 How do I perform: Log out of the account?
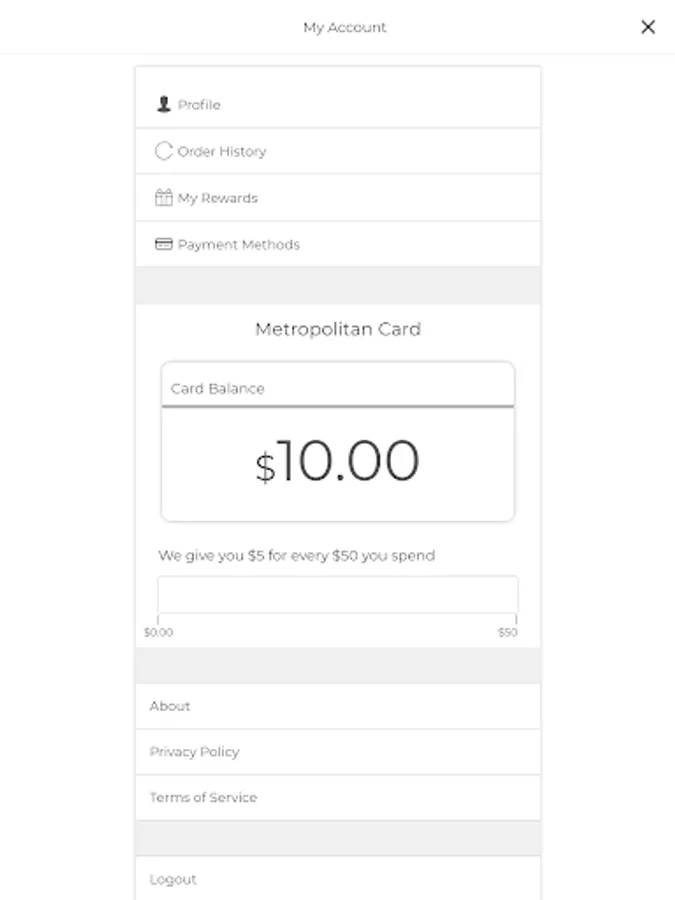(173, 879)
